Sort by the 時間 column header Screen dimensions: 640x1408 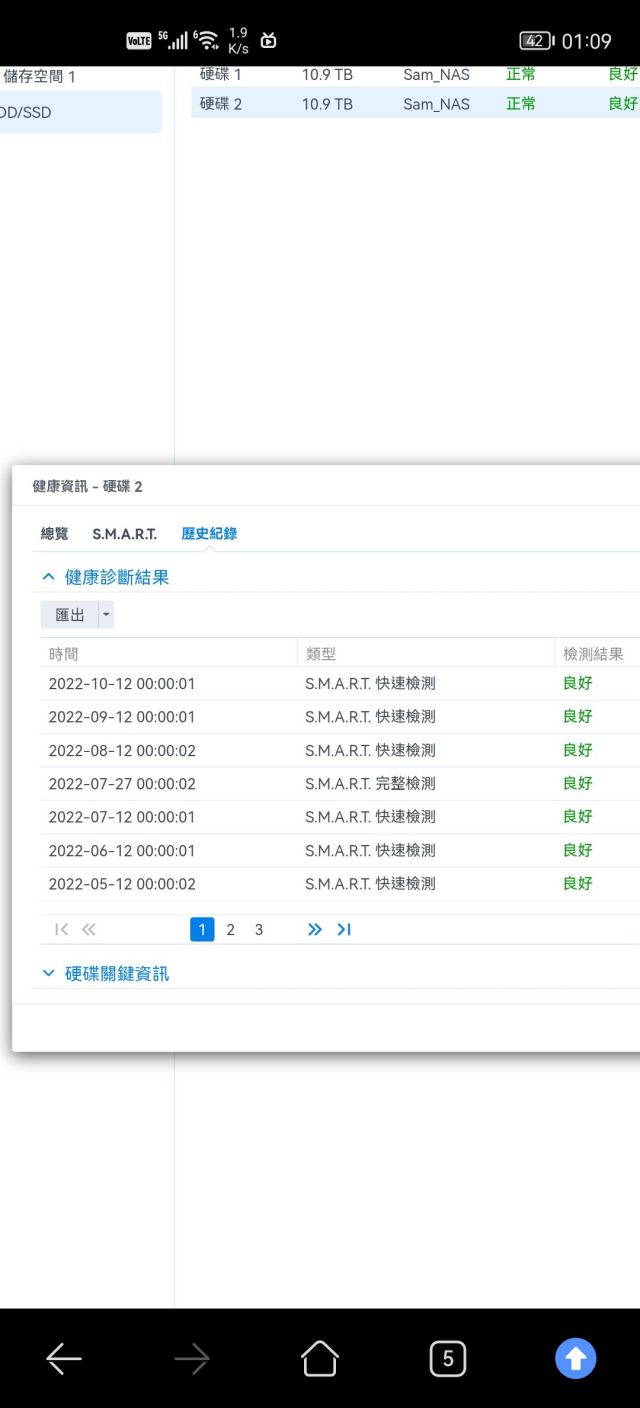click(x=64, y=654)
